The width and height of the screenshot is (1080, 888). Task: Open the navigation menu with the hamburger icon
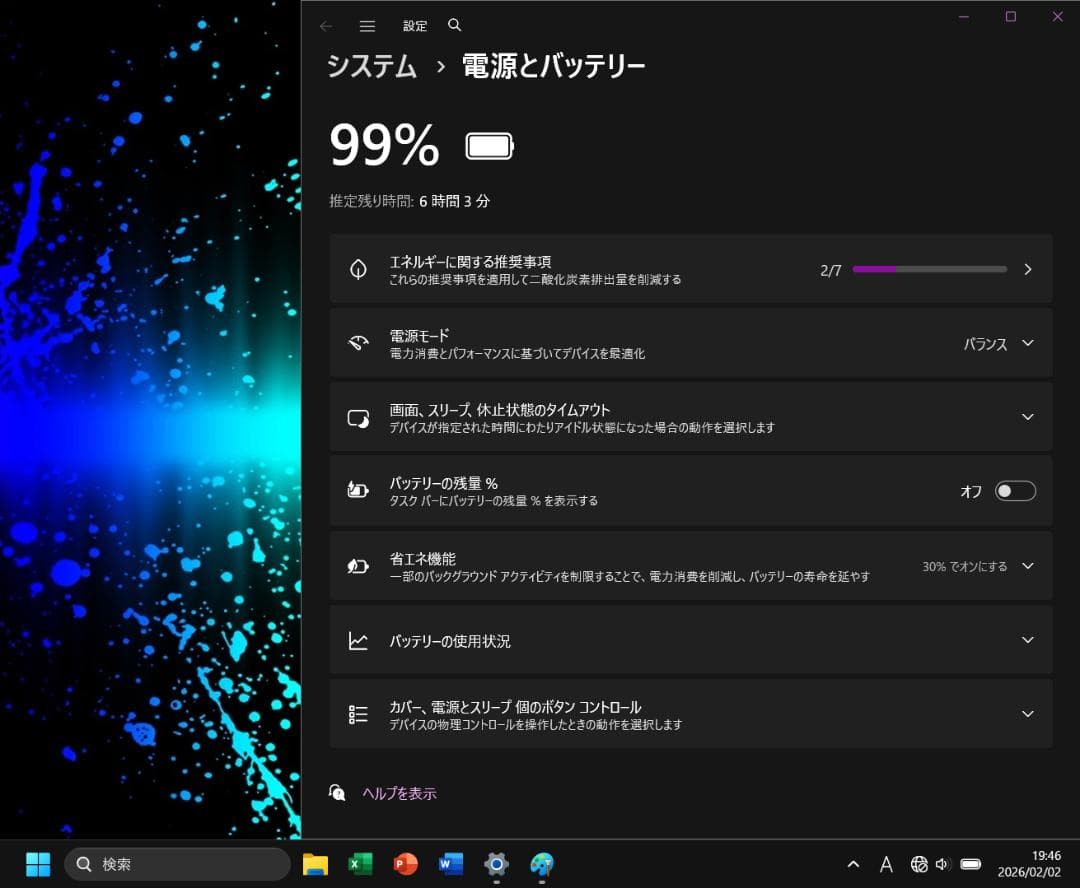click(367, 26)
